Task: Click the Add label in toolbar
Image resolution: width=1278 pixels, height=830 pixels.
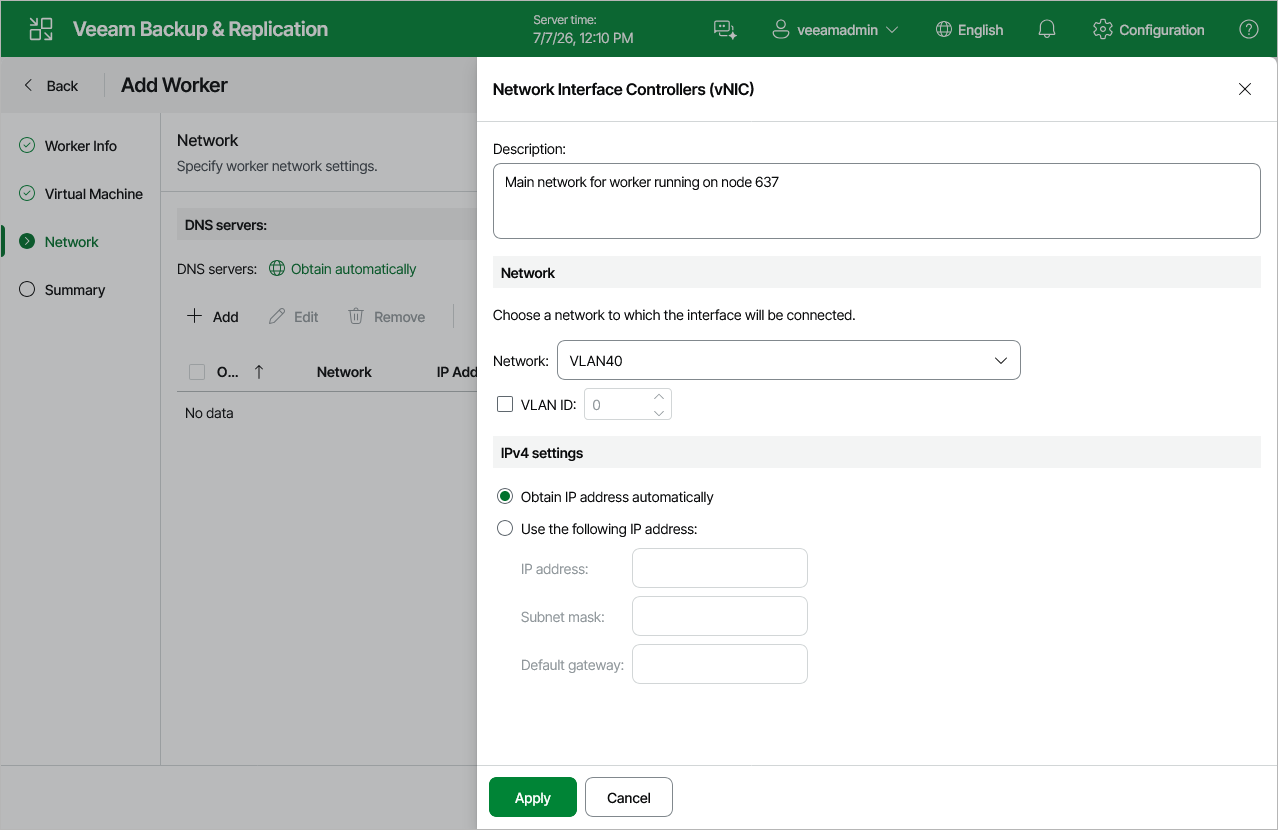Action: pos(226,317)
